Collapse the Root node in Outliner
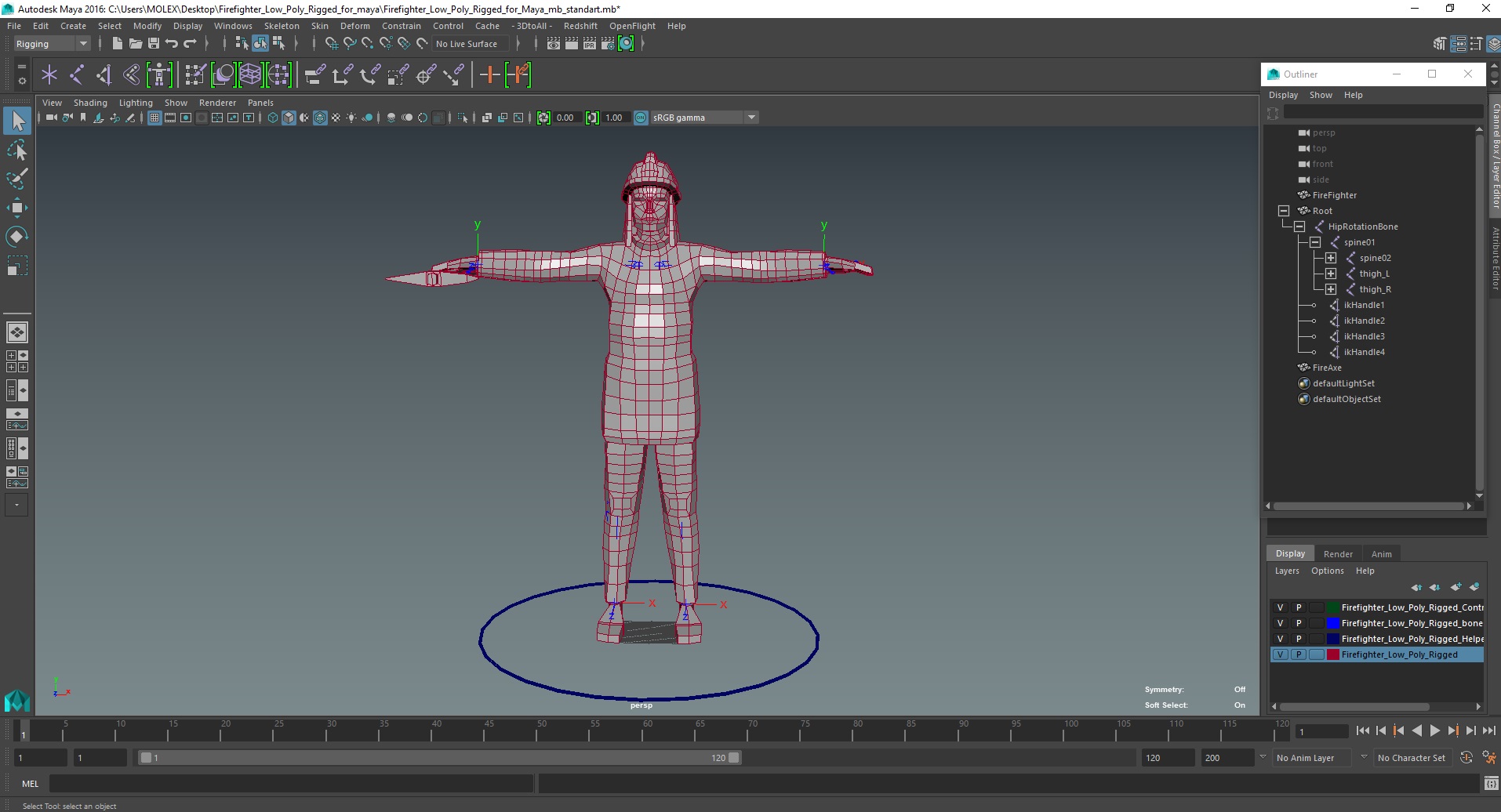Screen dimensions: 1501x812 tap(1284, 211)
